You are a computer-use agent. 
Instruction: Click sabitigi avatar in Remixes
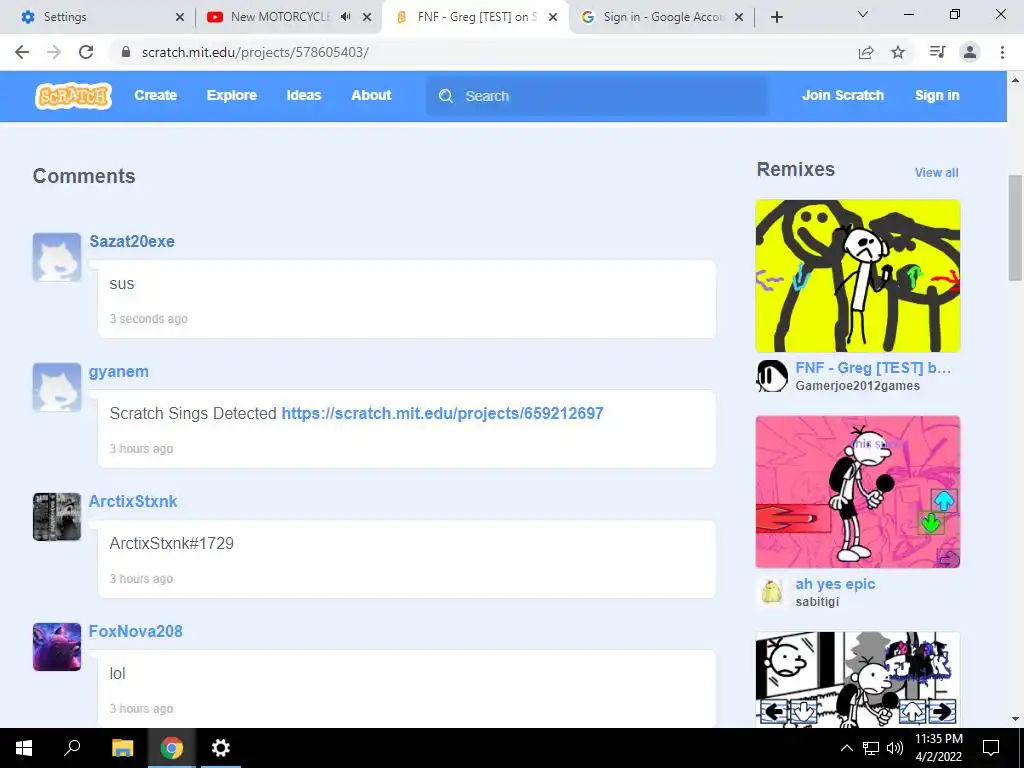(x=772, y=592)
